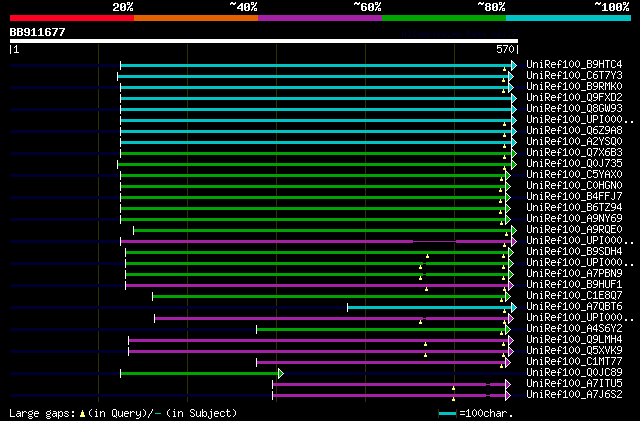
Task: Open the UniRef100_B9RMK0 hit label
Action: 574,87
